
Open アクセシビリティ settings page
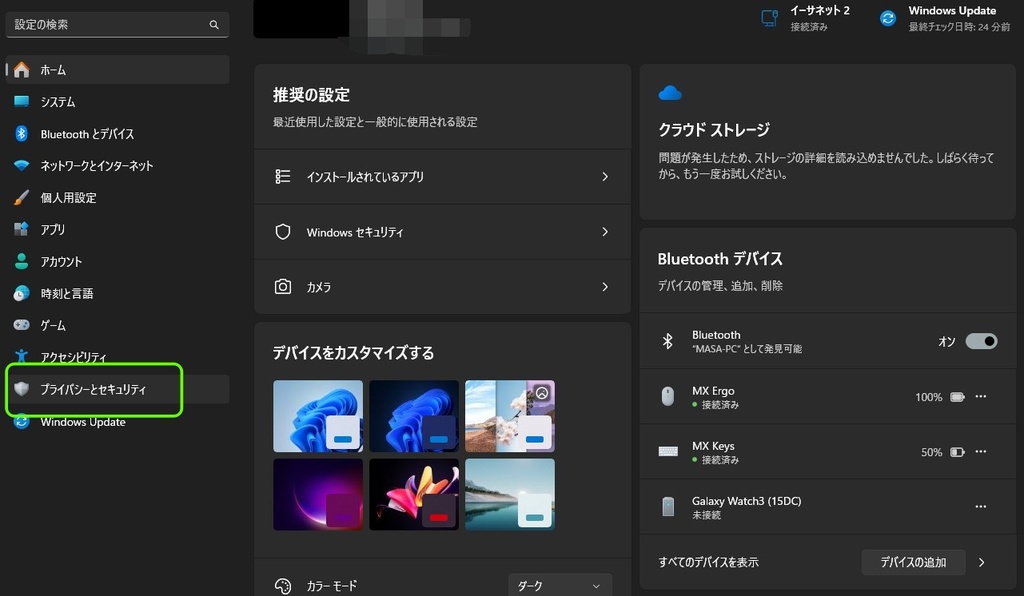[118, 357]
